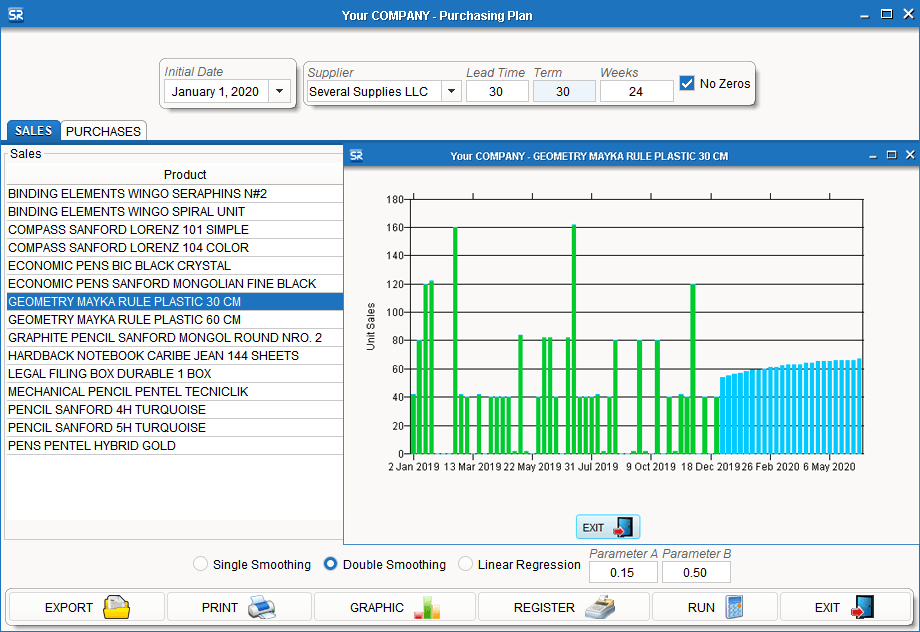Select PENS PENTEL HYBRID GOLD row

click(174, 445)
